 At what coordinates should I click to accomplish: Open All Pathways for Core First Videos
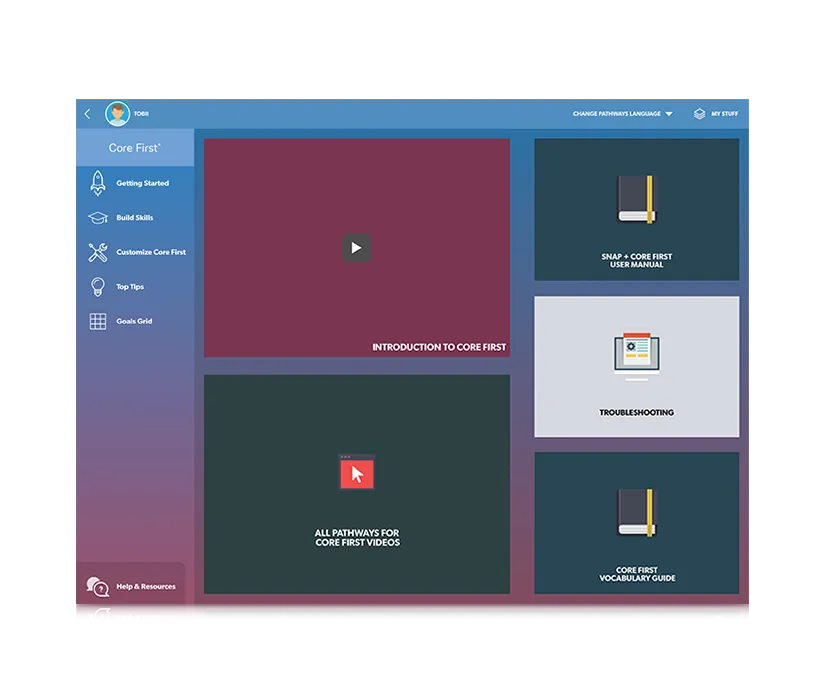(x=357, y=485)
